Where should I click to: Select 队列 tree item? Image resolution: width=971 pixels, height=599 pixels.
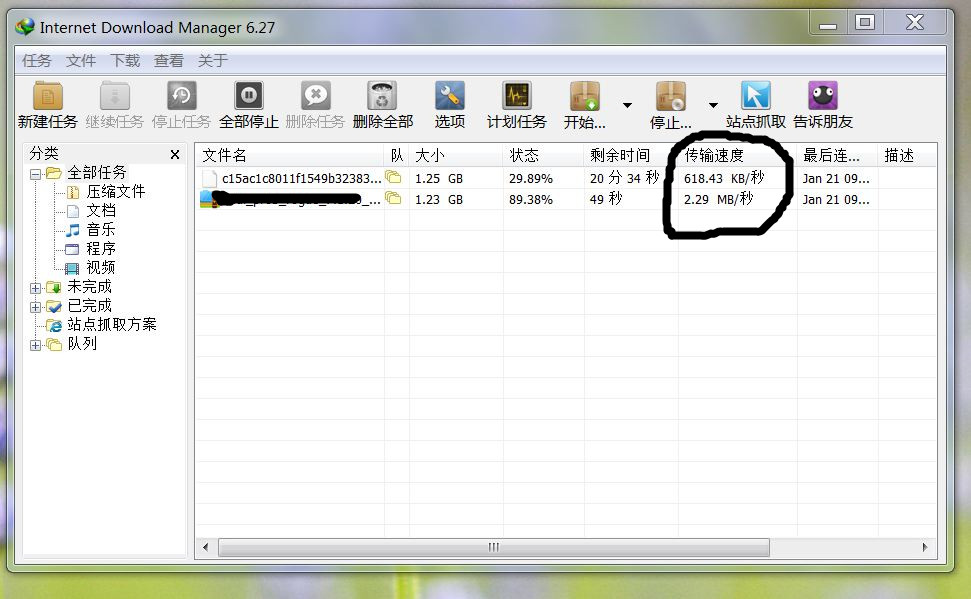(82, 344)
